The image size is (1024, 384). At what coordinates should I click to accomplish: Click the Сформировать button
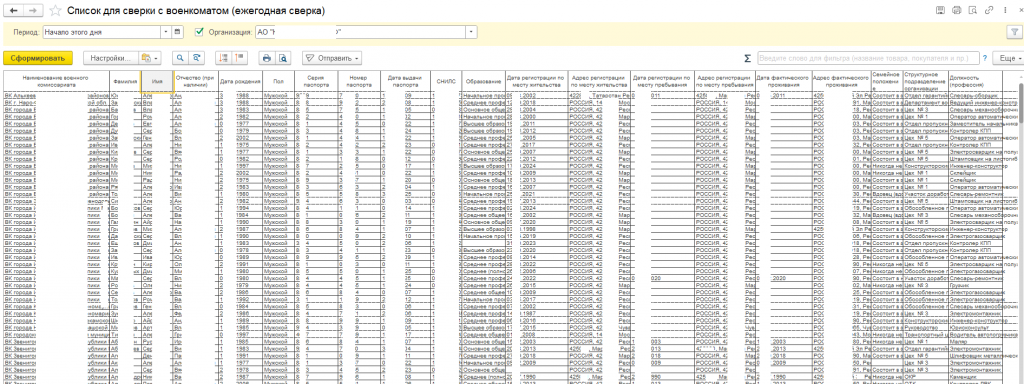(x=38, y=58)
